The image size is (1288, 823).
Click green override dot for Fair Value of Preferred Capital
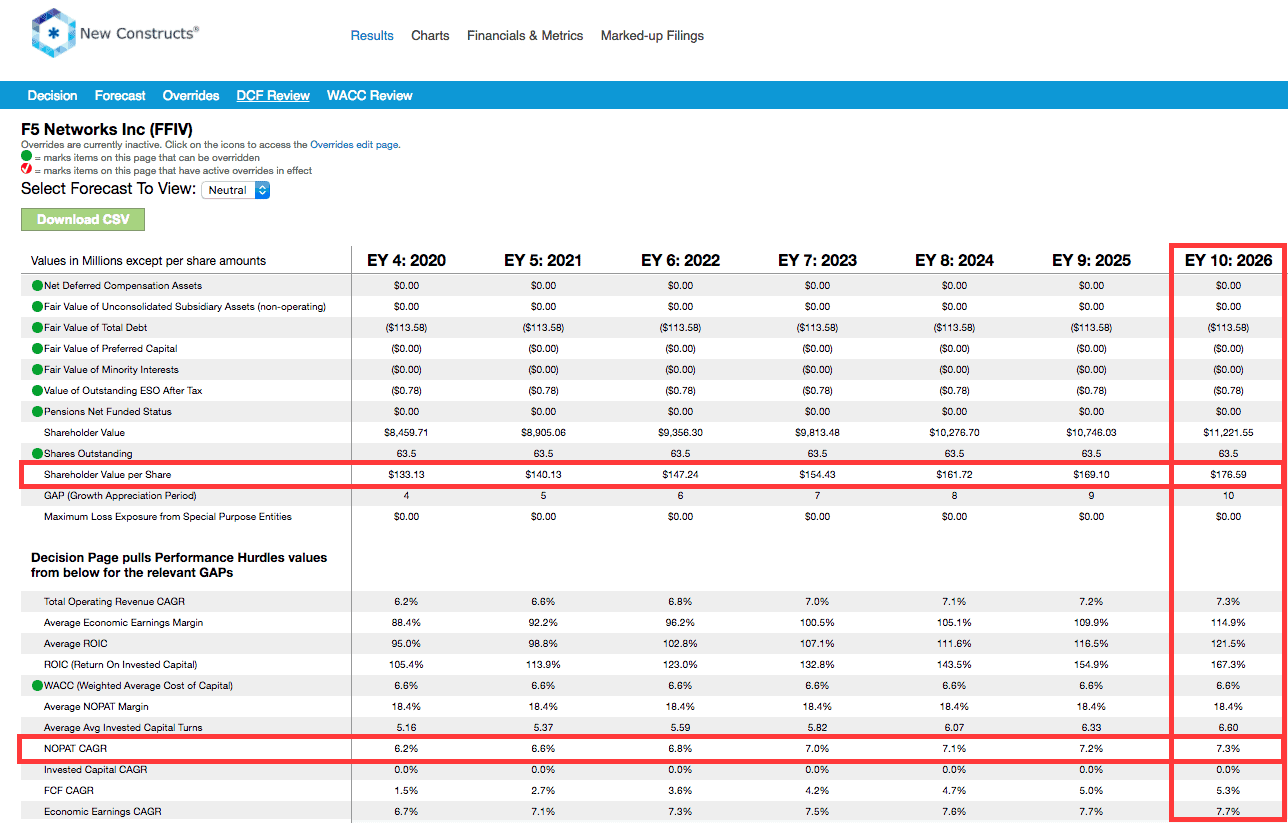coord(37,349)
